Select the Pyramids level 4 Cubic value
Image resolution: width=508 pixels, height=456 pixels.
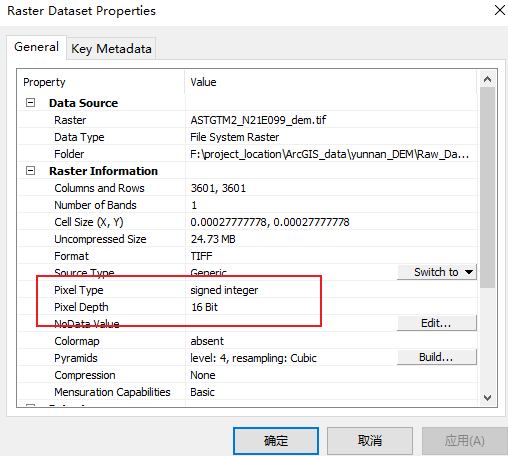253,358
